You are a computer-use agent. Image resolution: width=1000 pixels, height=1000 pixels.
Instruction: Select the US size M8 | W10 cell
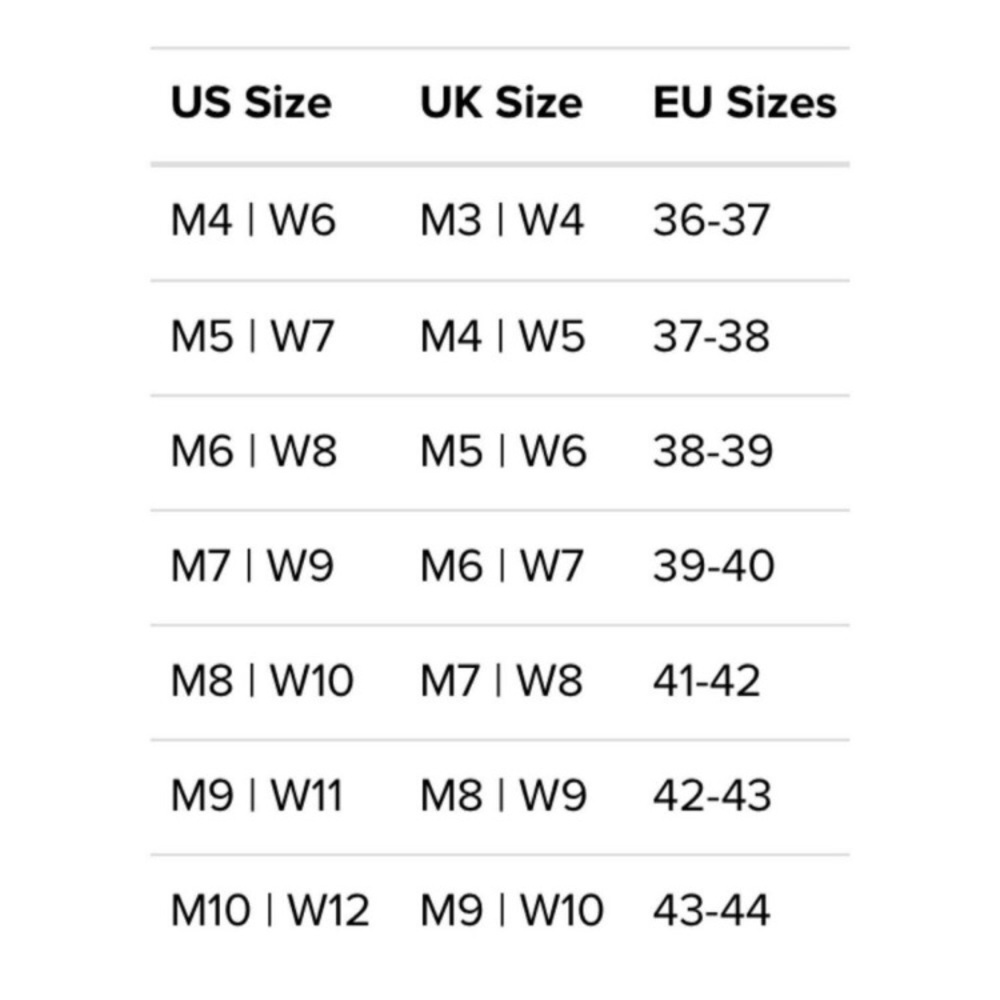point(262,682)
